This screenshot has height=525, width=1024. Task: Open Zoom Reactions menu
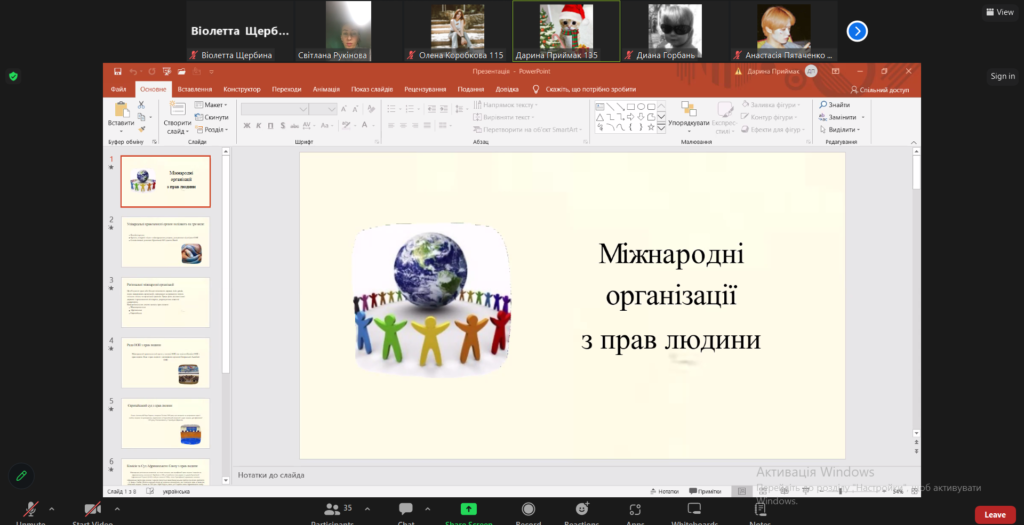tap(581, 512)
